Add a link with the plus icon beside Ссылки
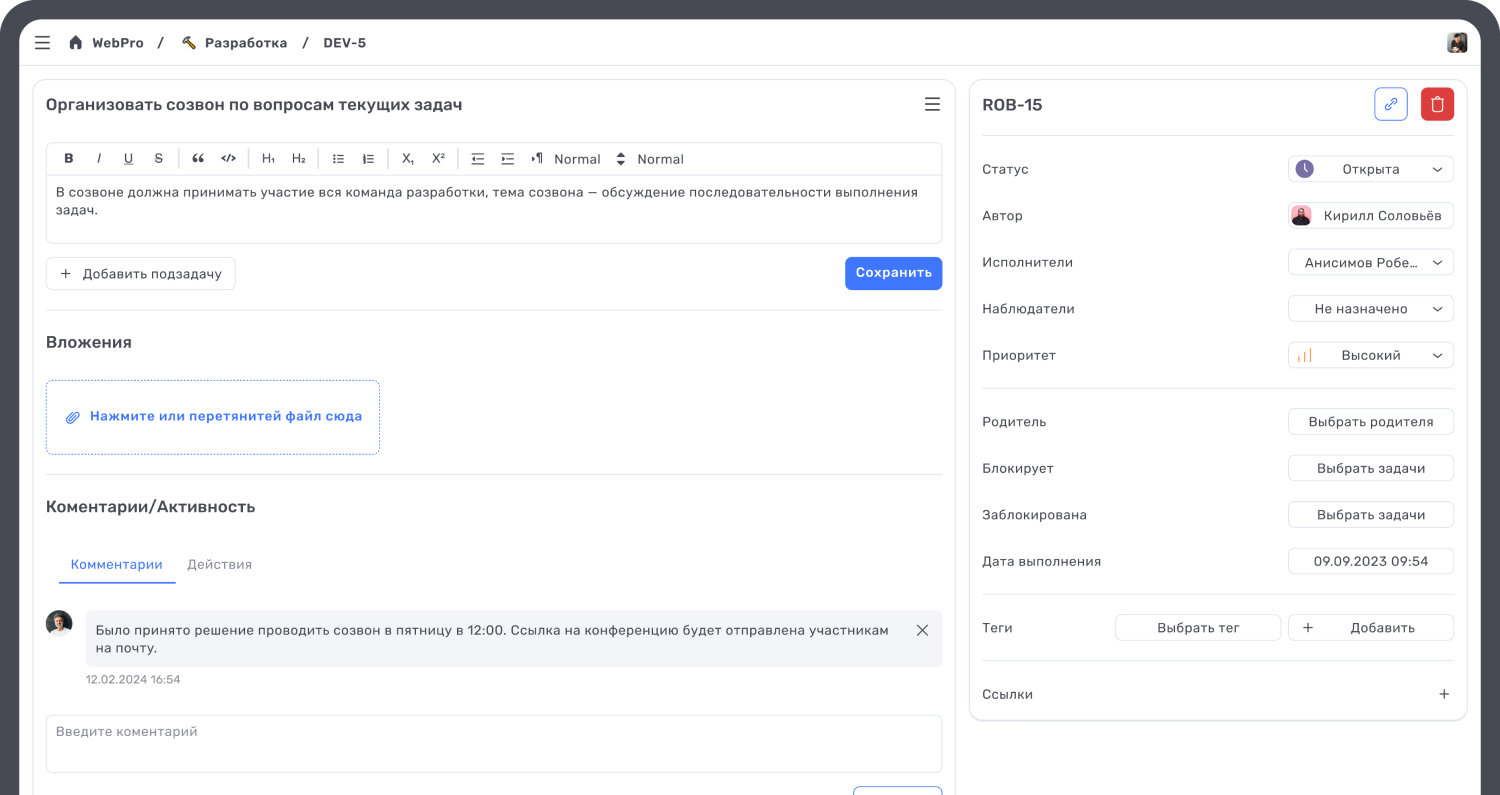 tap(1444, 694)
